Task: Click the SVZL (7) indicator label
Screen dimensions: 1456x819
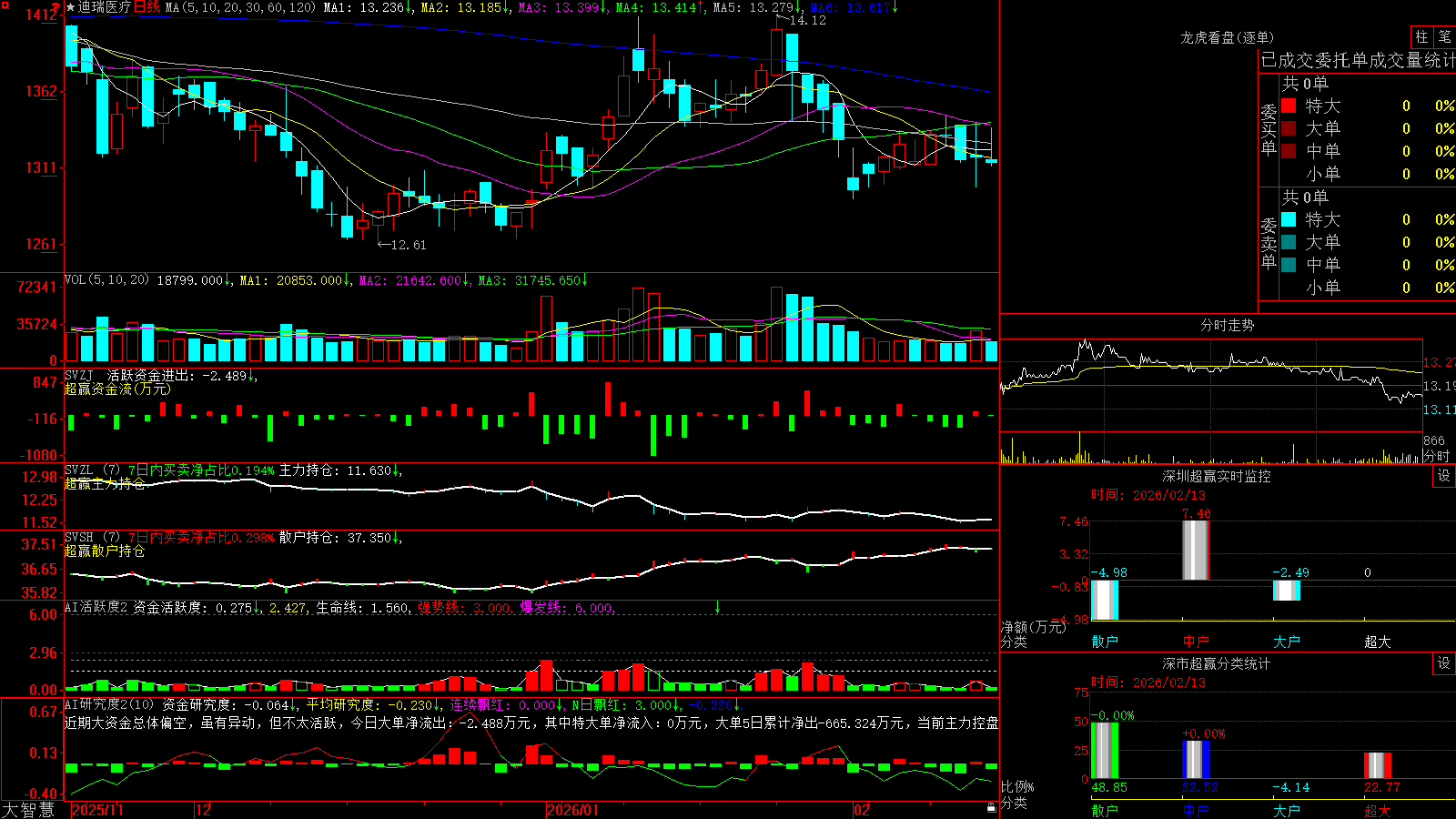Action: coord(93,470)
